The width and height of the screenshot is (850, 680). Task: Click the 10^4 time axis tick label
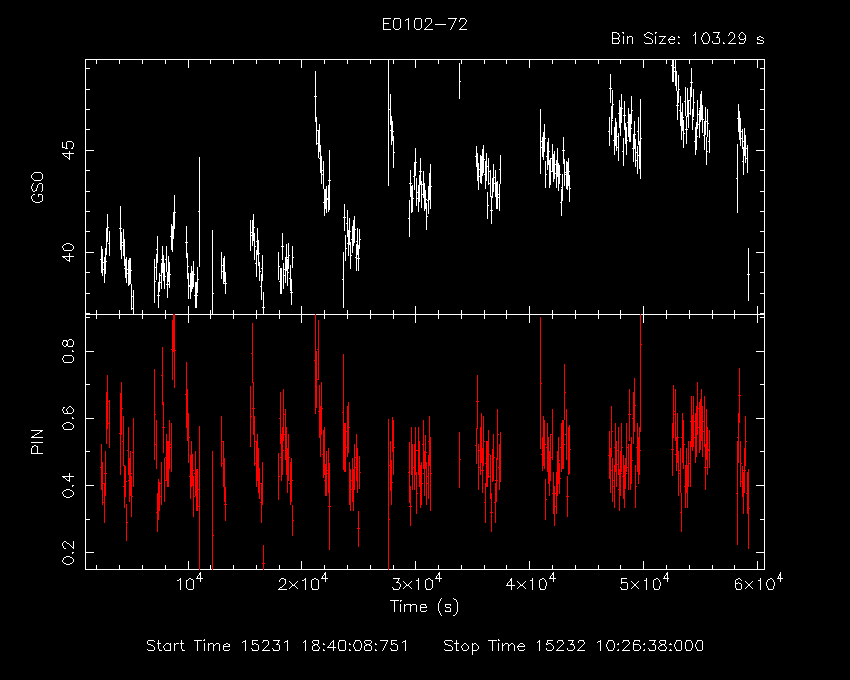tap(189, 583)
